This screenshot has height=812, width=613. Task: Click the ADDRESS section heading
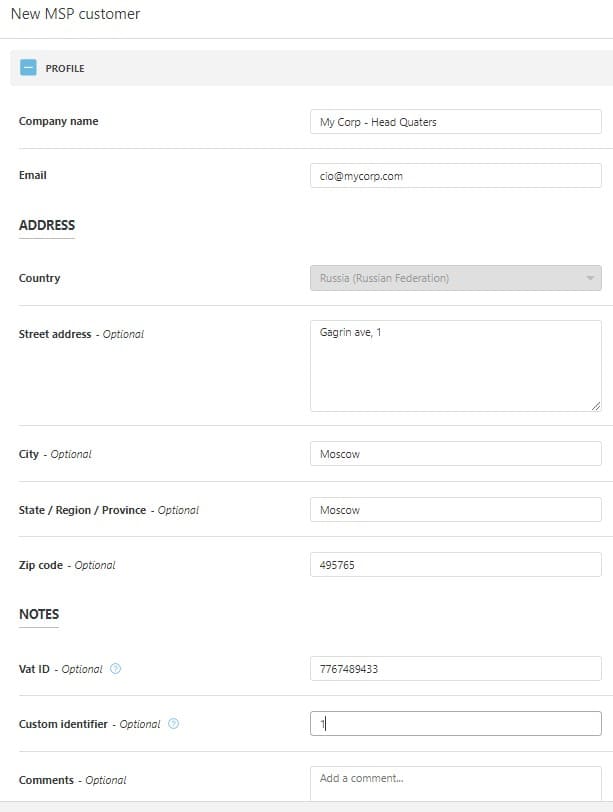point(47,225)
